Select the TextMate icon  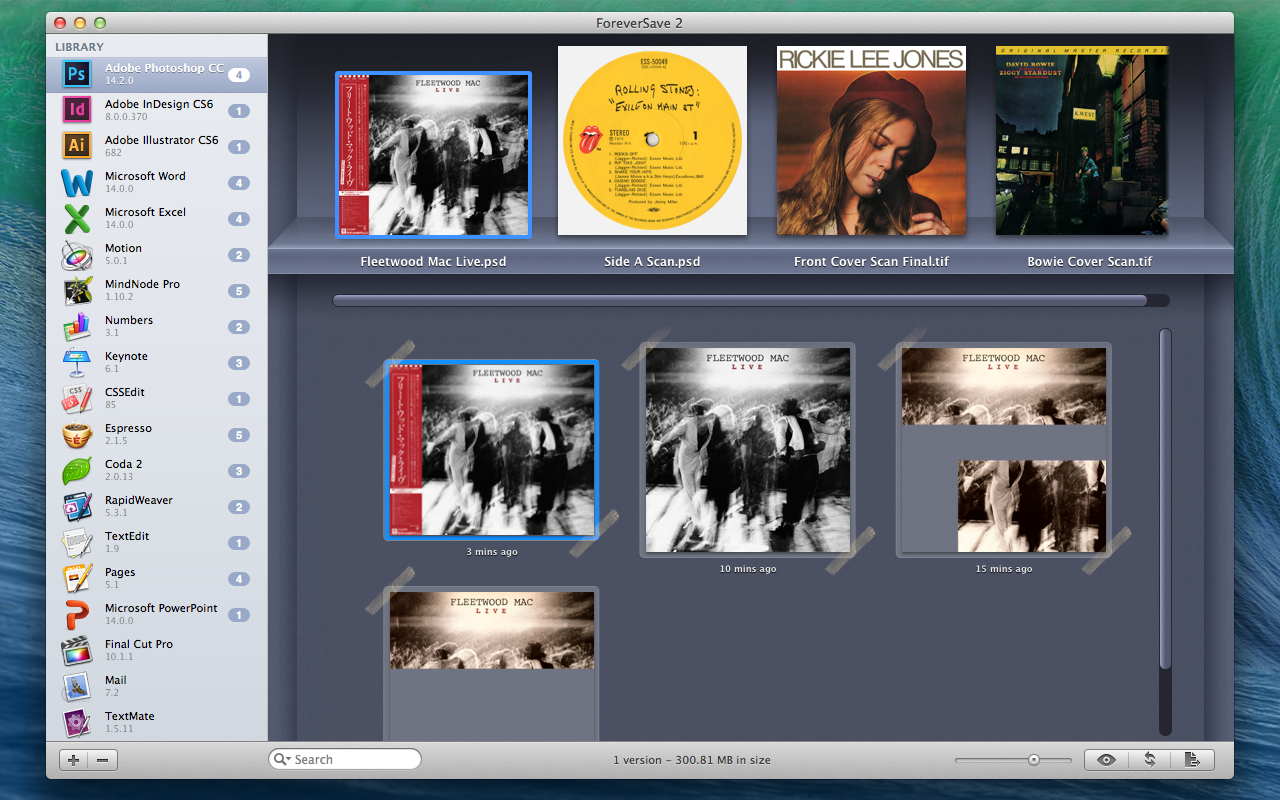pyautogui.click(x=77, y=722)
